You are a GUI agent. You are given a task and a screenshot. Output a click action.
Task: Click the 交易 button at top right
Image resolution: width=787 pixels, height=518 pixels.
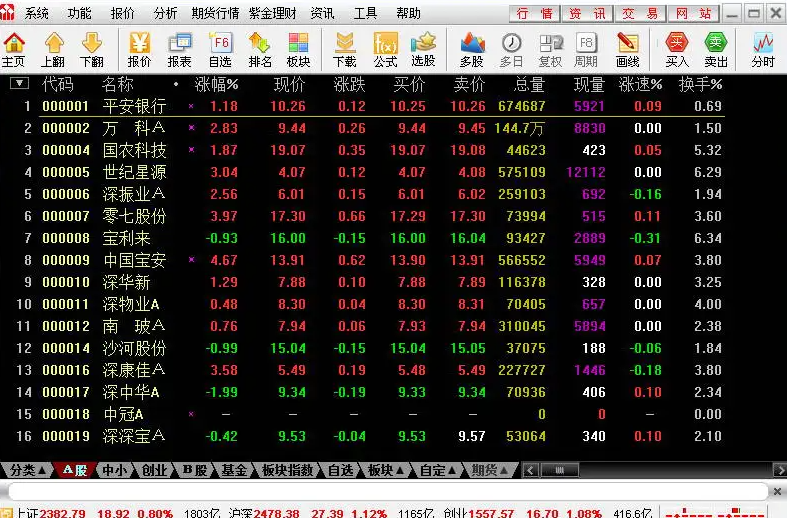tap(640, 13)
